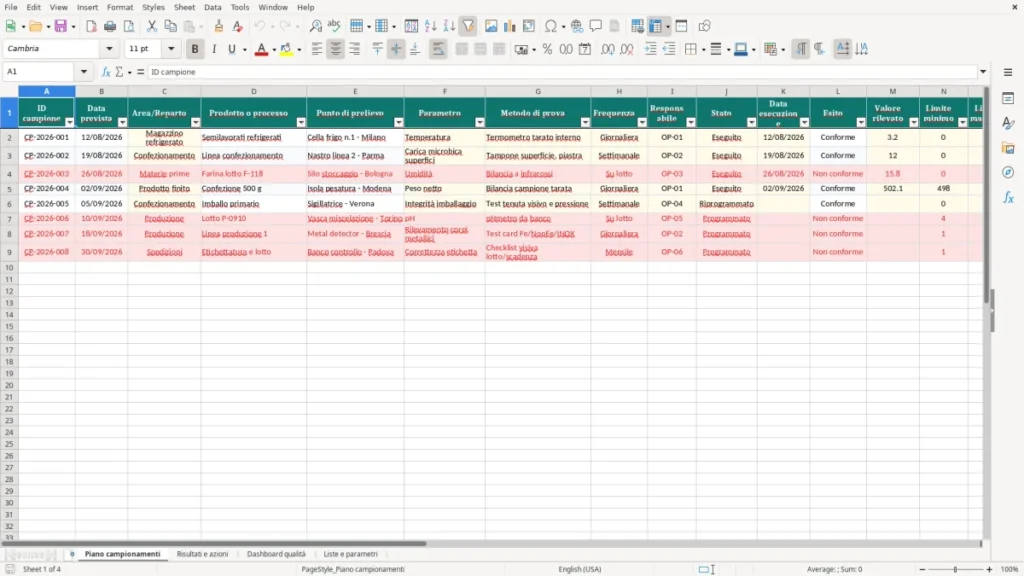The width and height of the screenshot is (1024, 576).
Task: Toggle Wrap Text button
Action: 438,49
